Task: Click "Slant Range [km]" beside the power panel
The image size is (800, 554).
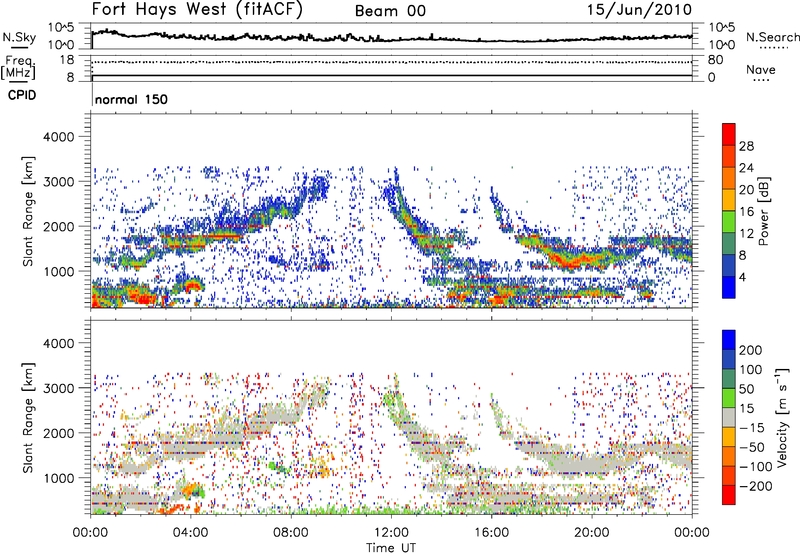Action: click(x=28, y=211)
